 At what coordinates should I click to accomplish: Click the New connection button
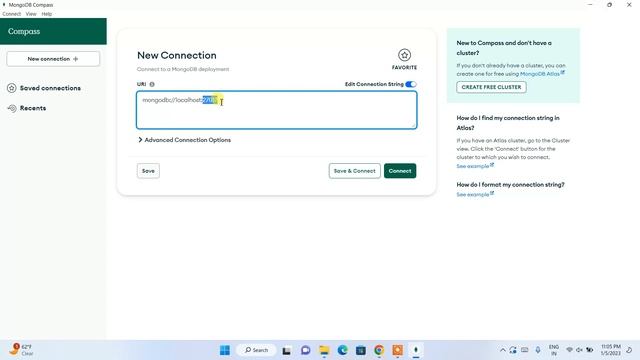pyautogui.click(x=53, y=59)
